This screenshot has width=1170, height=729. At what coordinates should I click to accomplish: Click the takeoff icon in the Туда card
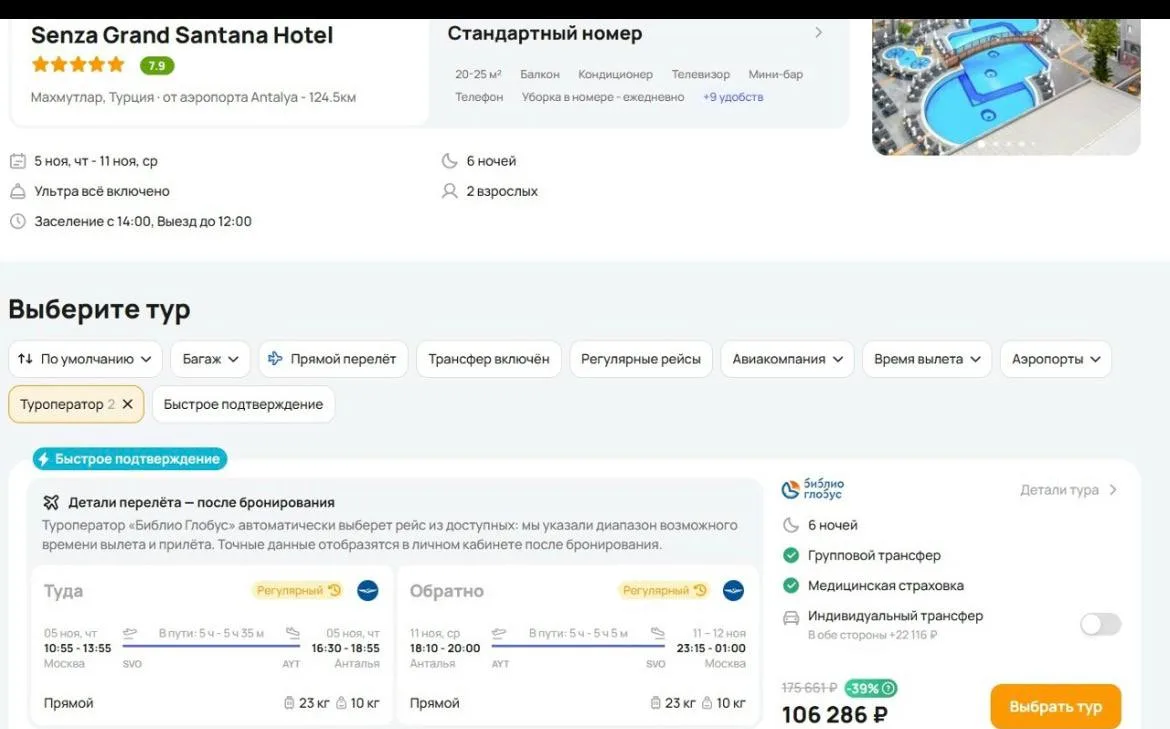(130, 633)
